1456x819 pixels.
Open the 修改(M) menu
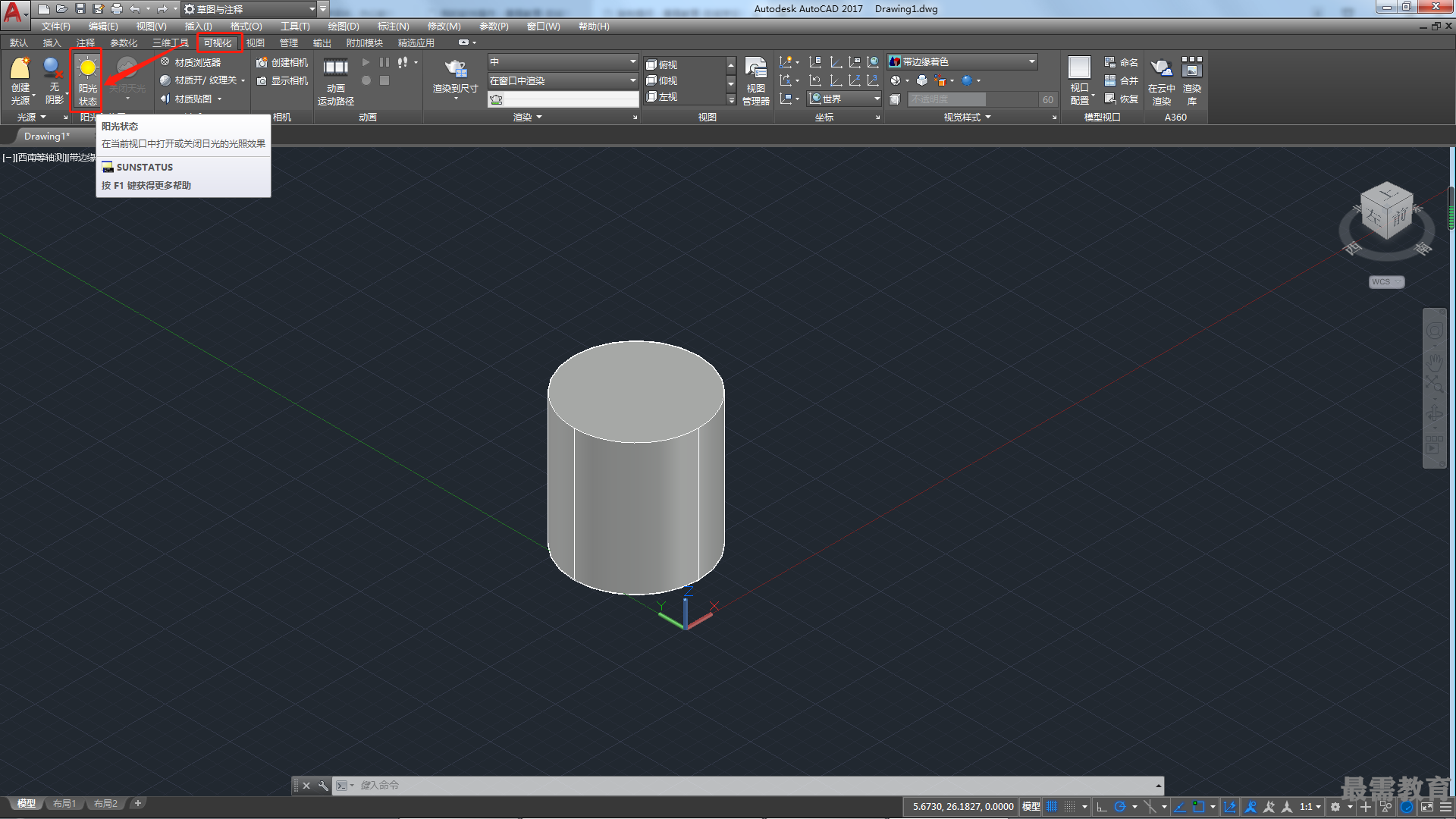pos(444,27)
